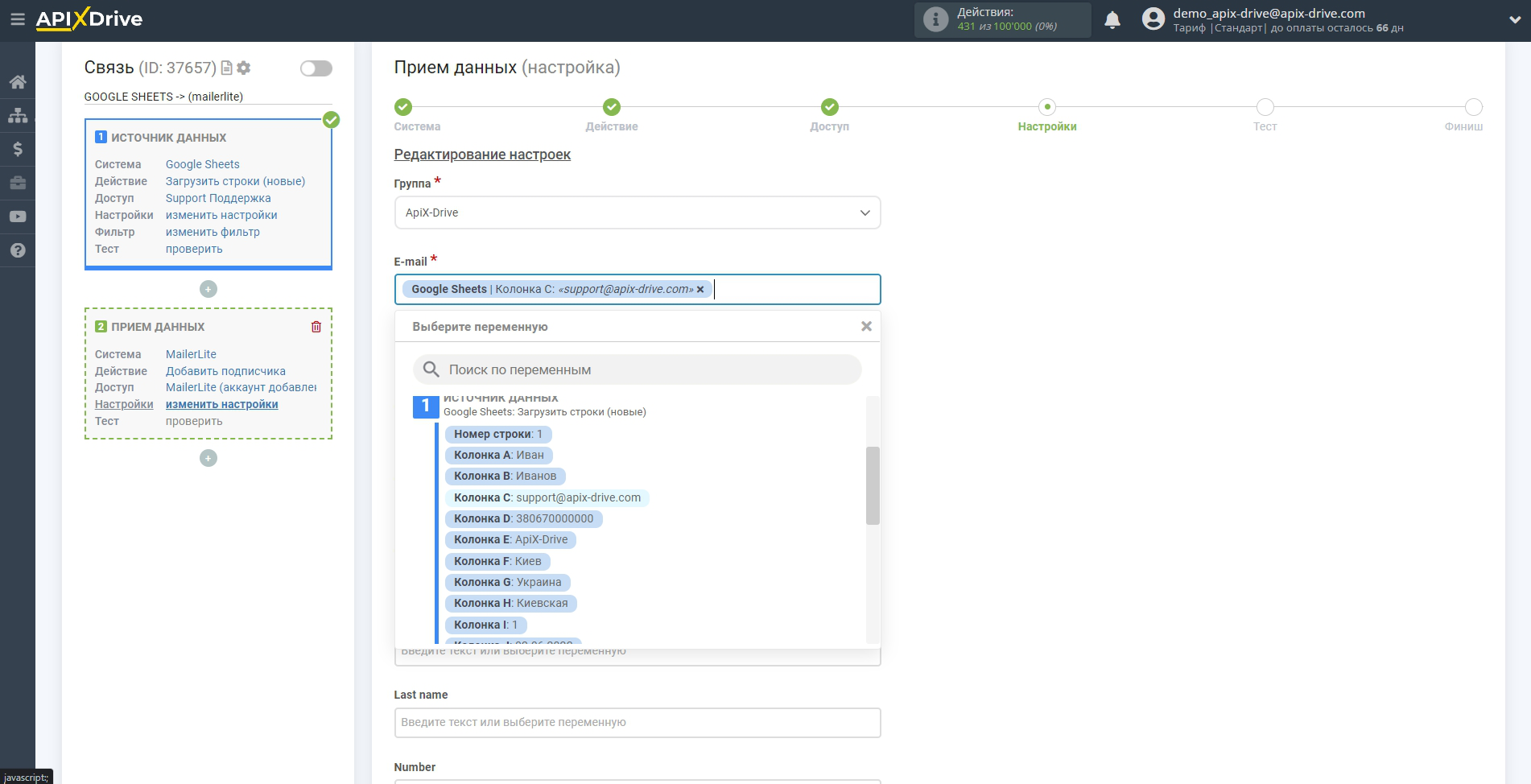The image size is (1531, 784).
Task: Click the ApiX-Drive logo
Action: (x=89, y=19)
